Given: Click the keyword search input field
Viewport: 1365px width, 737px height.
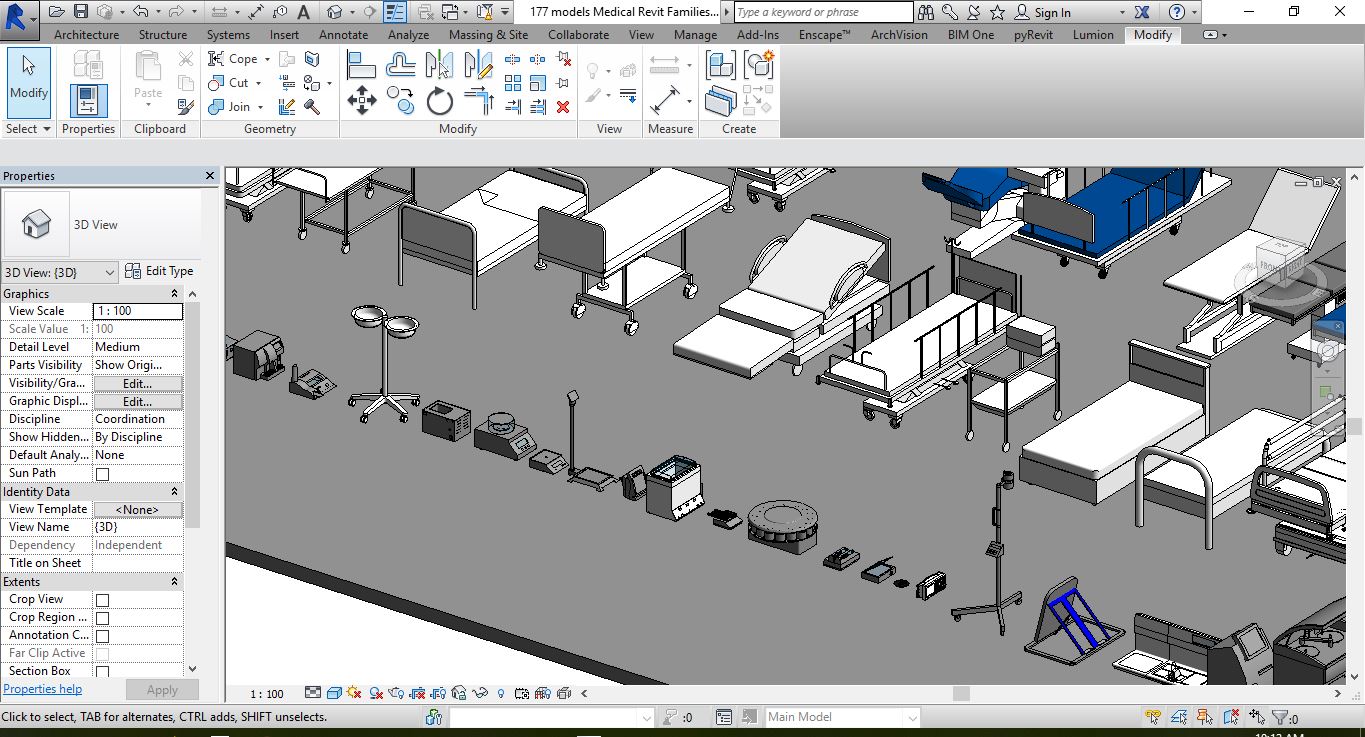Looking at the screenshot, I should click(x=823, y=12).
